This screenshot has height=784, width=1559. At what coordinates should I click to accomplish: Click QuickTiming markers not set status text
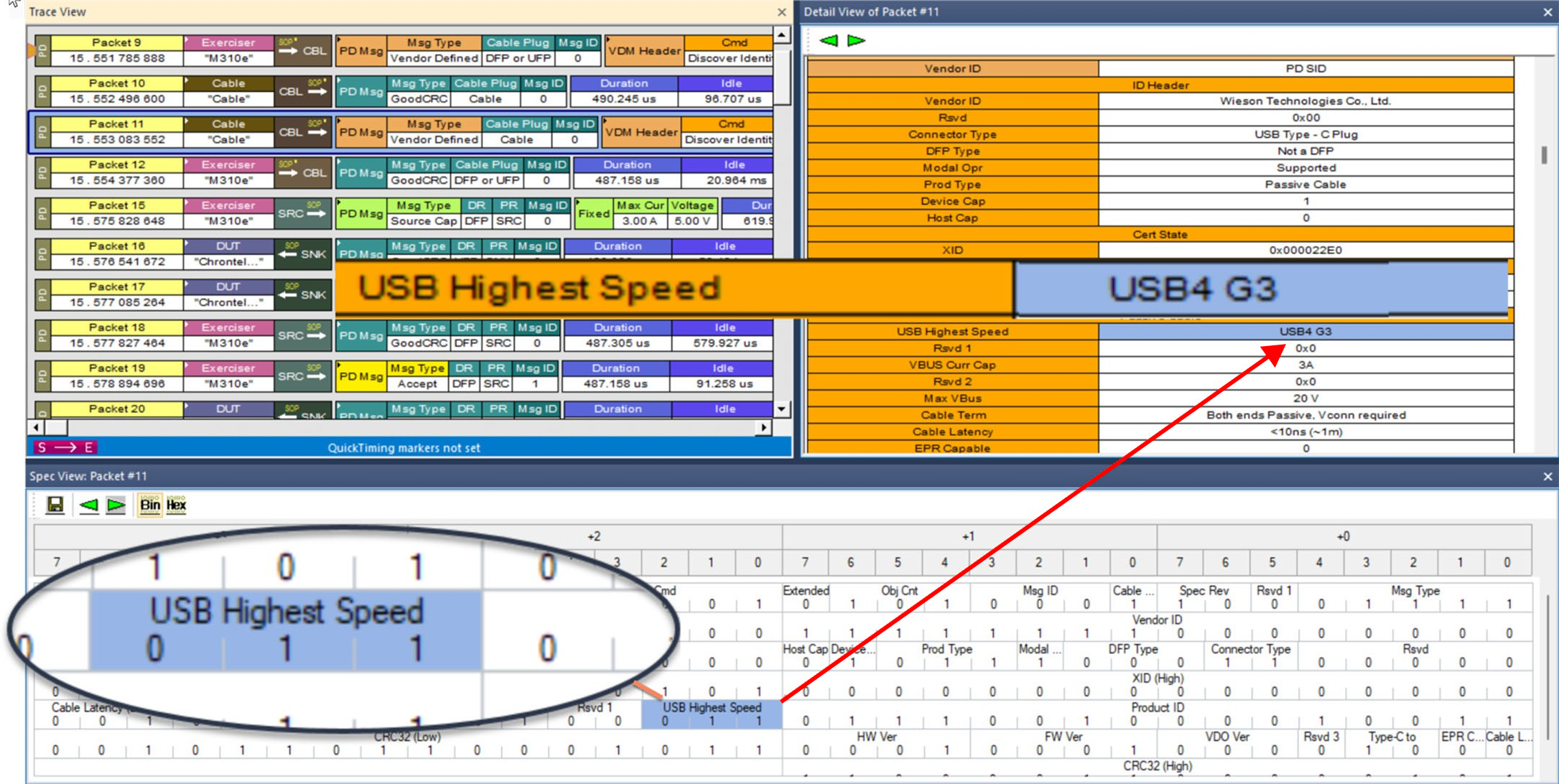click(404, 448)
